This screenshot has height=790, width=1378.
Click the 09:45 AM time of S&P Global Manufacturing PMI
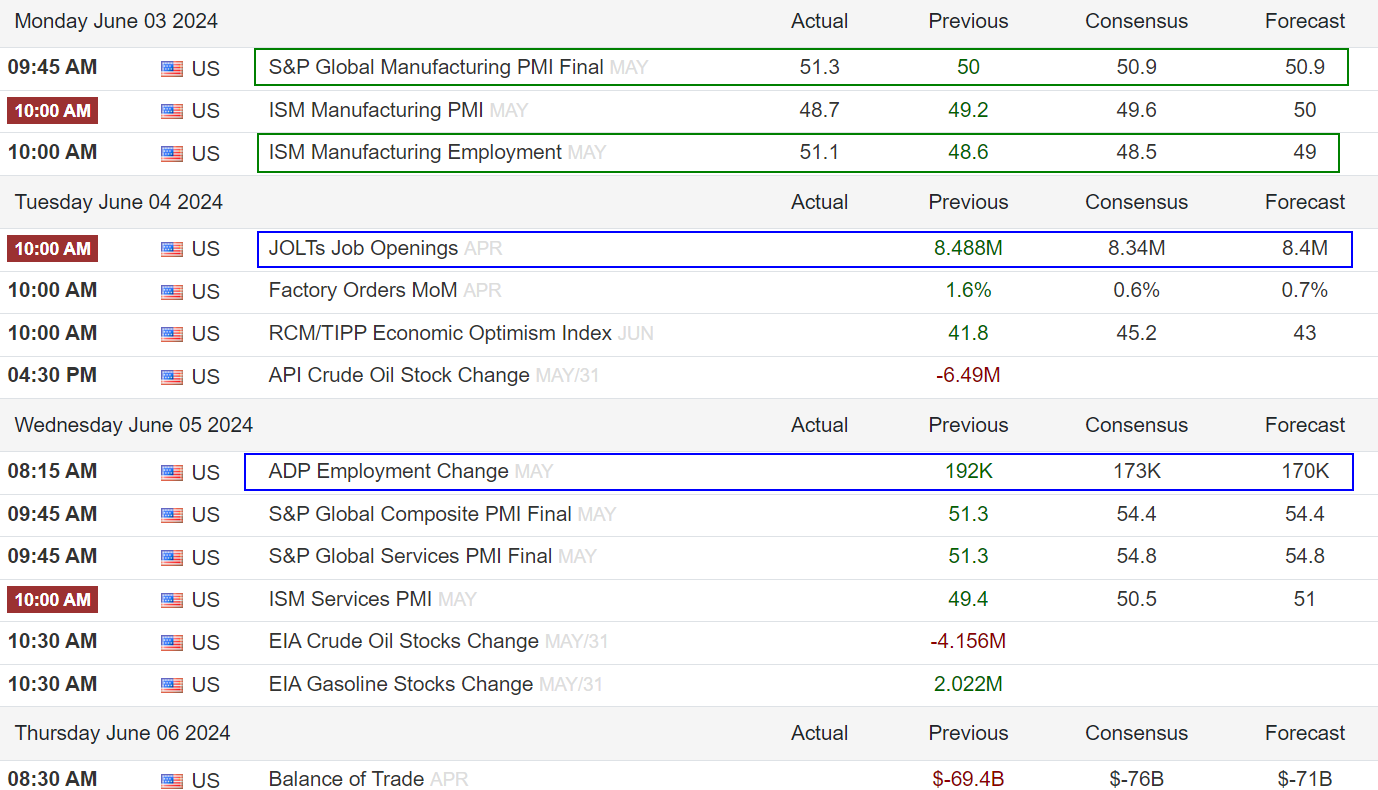[52, 67]
